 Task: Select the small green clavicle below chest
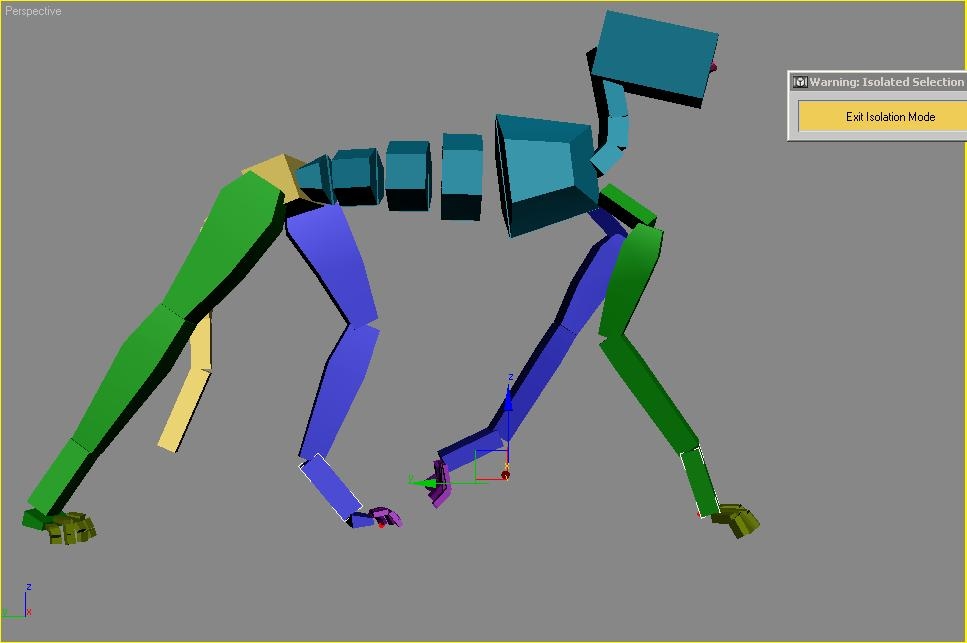tap(628, 203)
